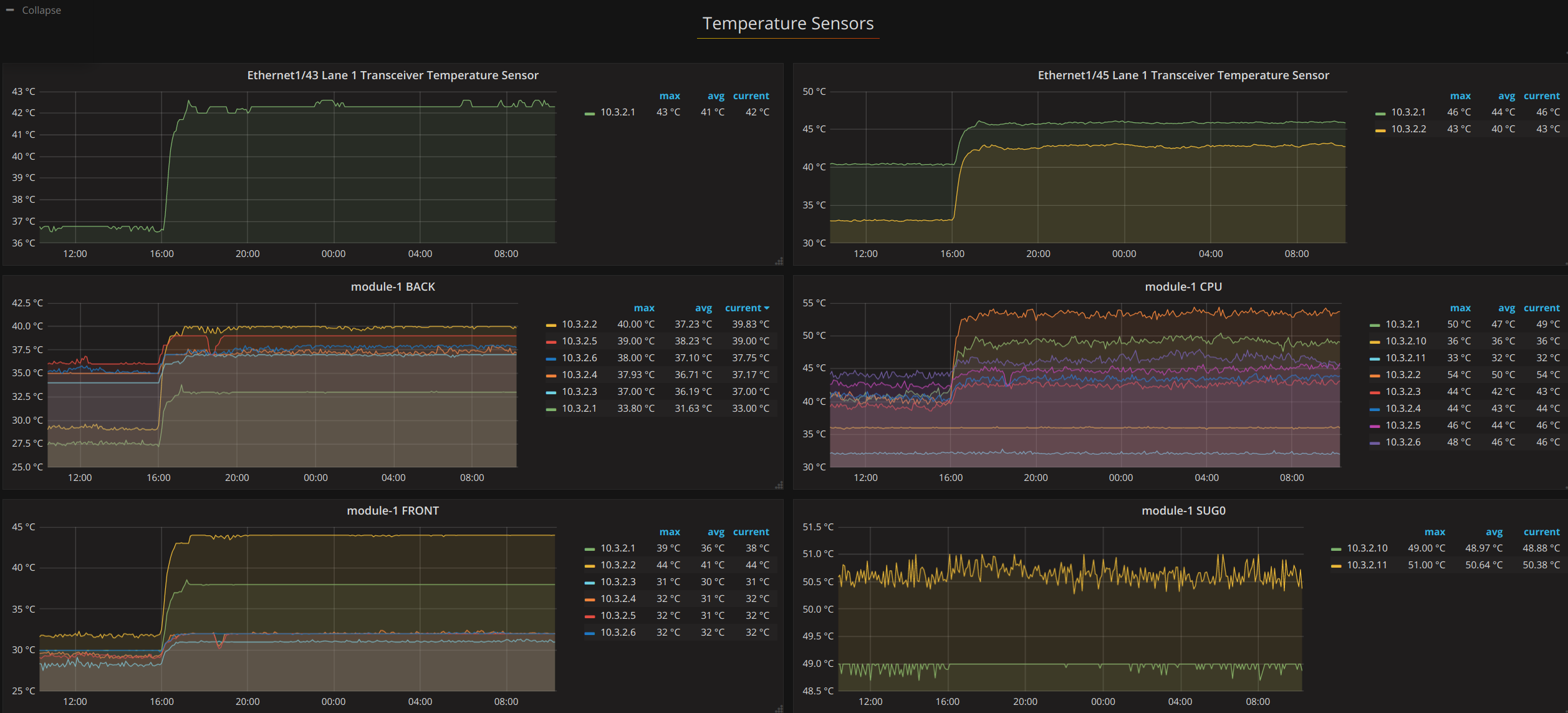Toggle series 10.3.2.6 in the module-1 CPU legend
The width and height of the screenshot is (1568, 713).
1403,442
